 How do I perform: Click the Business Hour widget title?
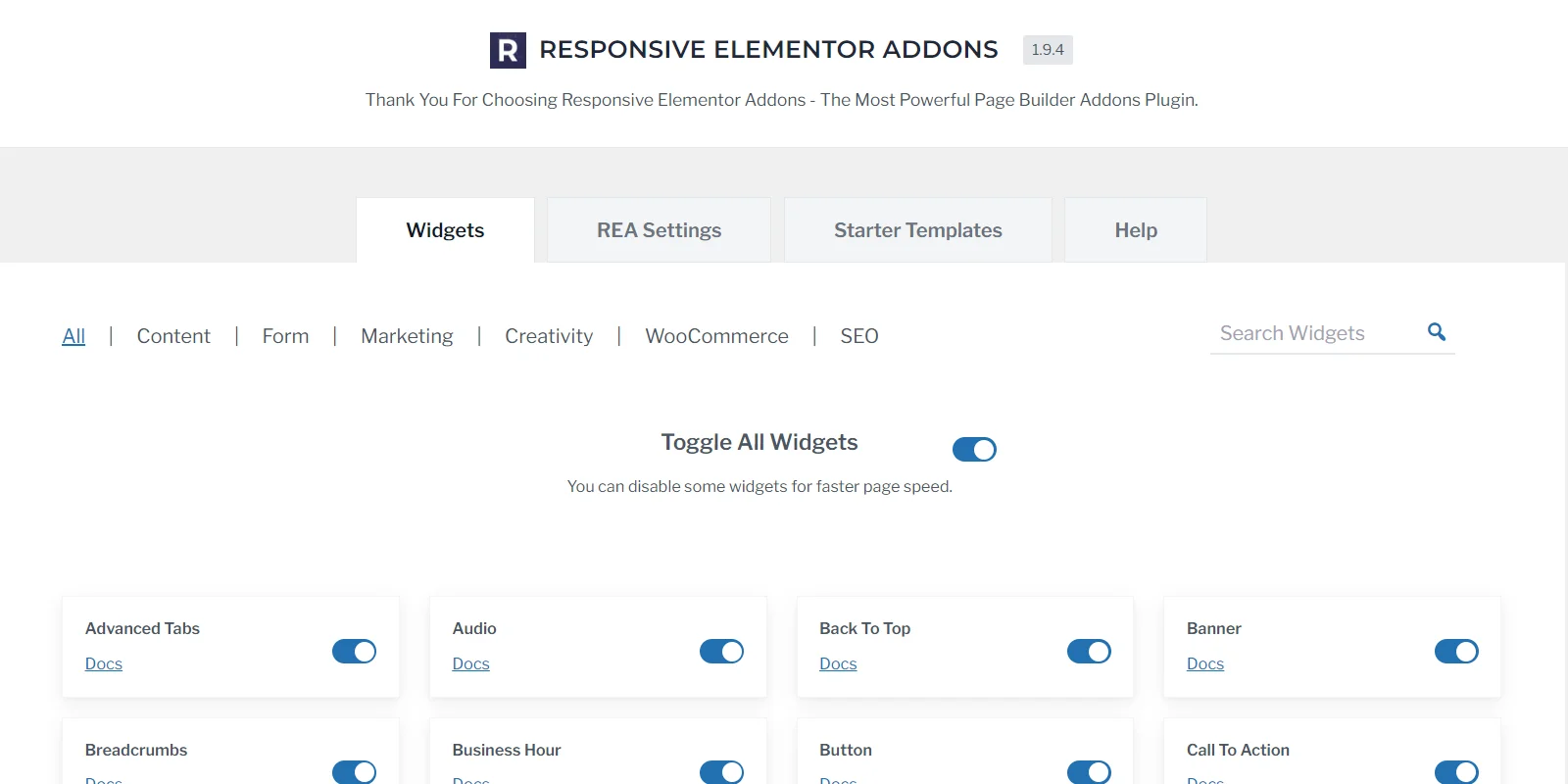click(507, 750)
